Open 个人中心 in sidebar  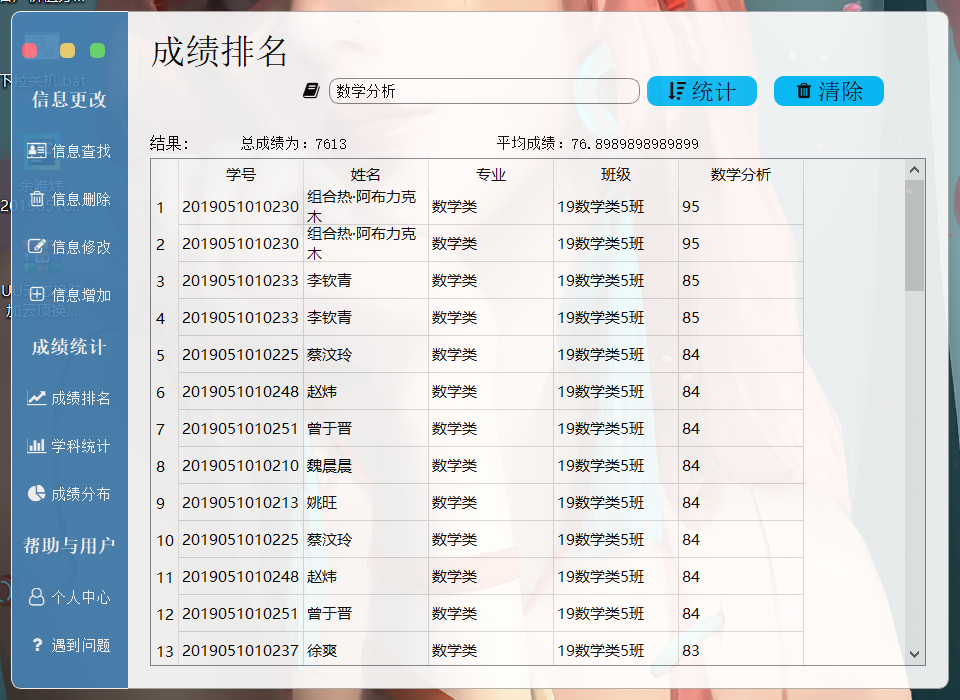[81, 597]
